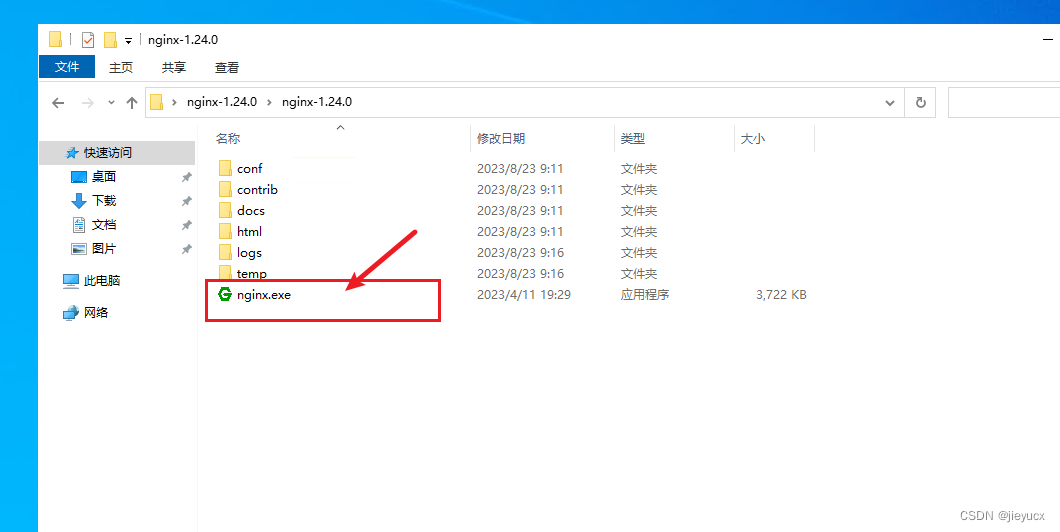Select the html folder name

(x=249, y=232)
